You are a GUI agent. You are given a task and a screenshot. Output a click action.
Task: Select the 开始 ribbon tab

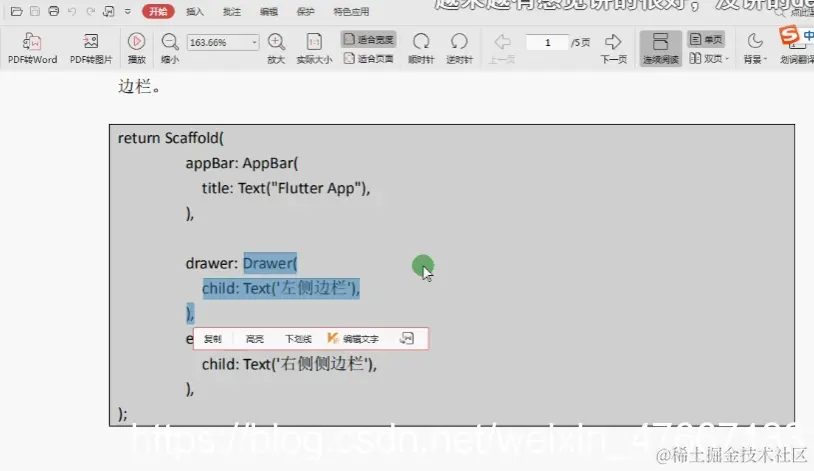[158, 11]
